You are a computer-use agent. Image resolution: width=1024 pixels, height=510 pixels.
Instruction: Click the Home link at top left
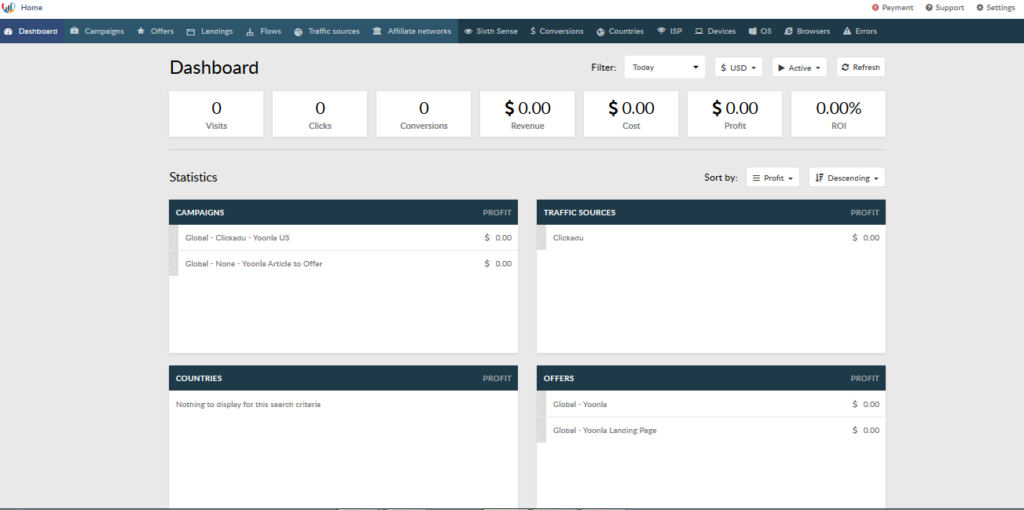coord(31,8)
